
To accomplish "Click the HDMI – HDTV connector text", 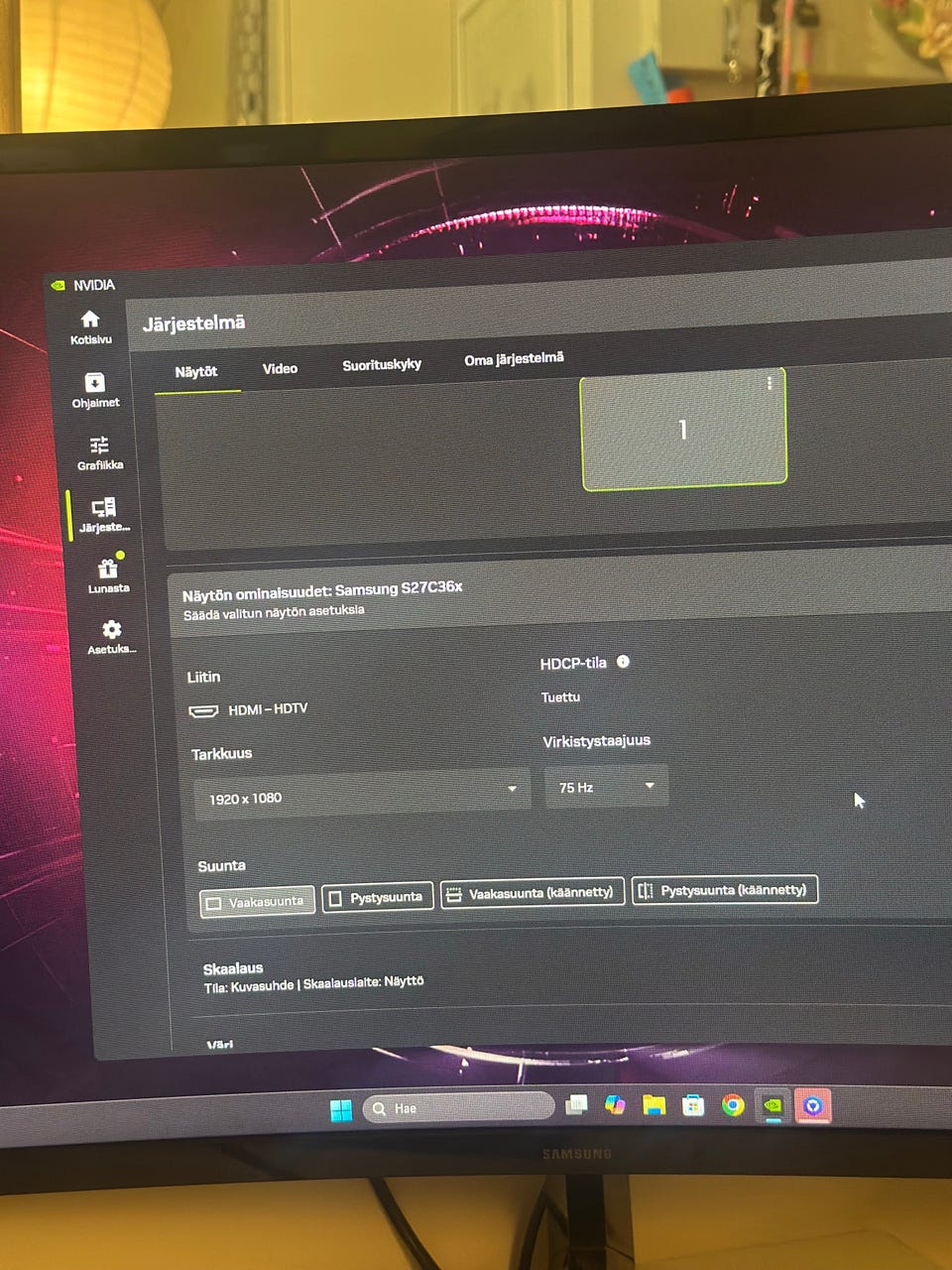I will click(x=268, y=709).
